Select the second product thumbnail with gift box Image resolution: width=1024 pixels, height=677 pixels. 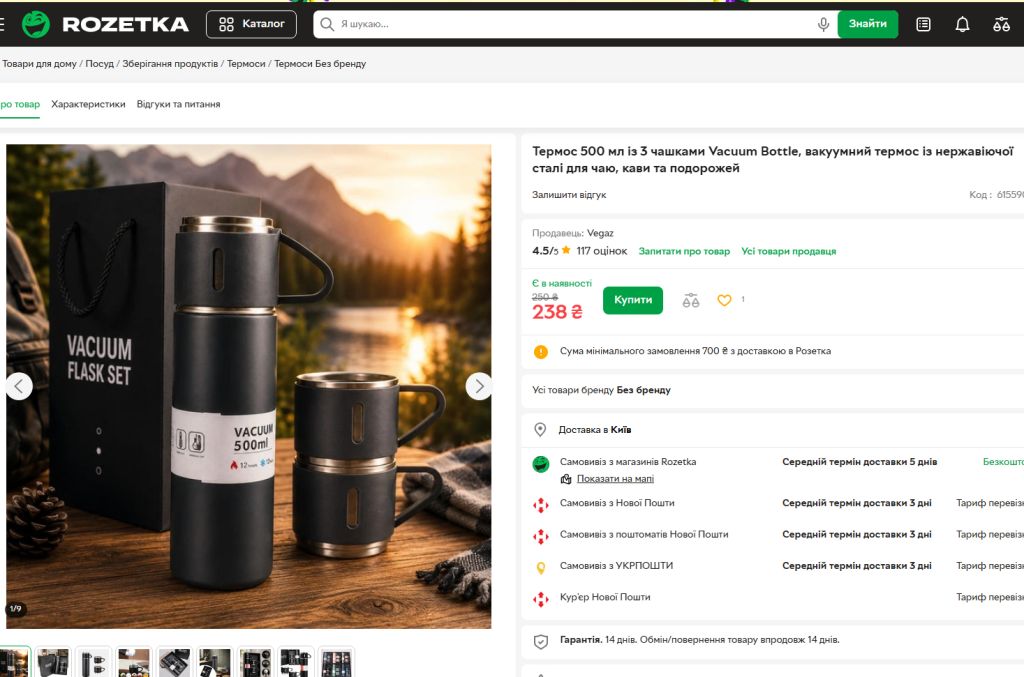[x=53, y=662]
